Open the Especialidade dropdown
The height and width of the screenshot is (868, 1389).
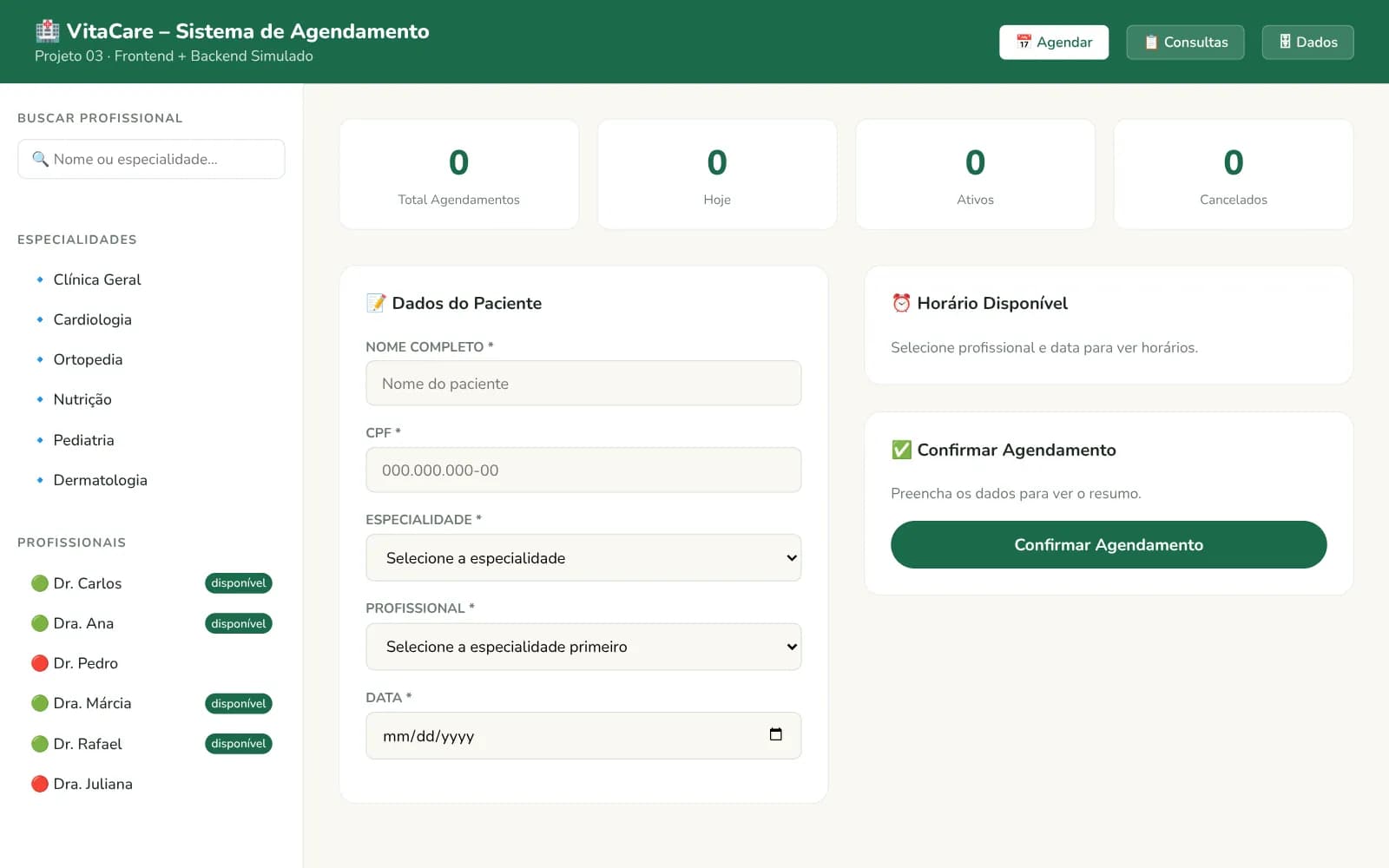583,557
